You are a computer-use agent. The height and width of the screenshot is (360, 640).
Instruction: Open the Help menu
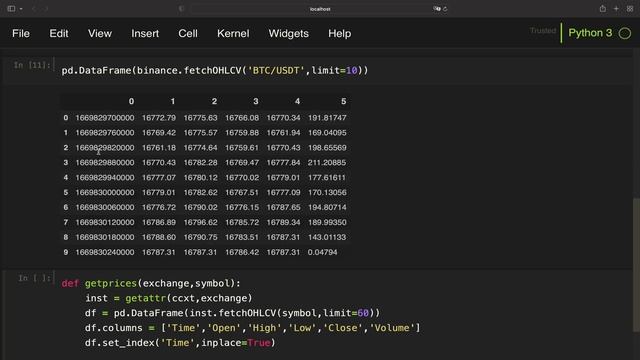(x=340, y=33)
